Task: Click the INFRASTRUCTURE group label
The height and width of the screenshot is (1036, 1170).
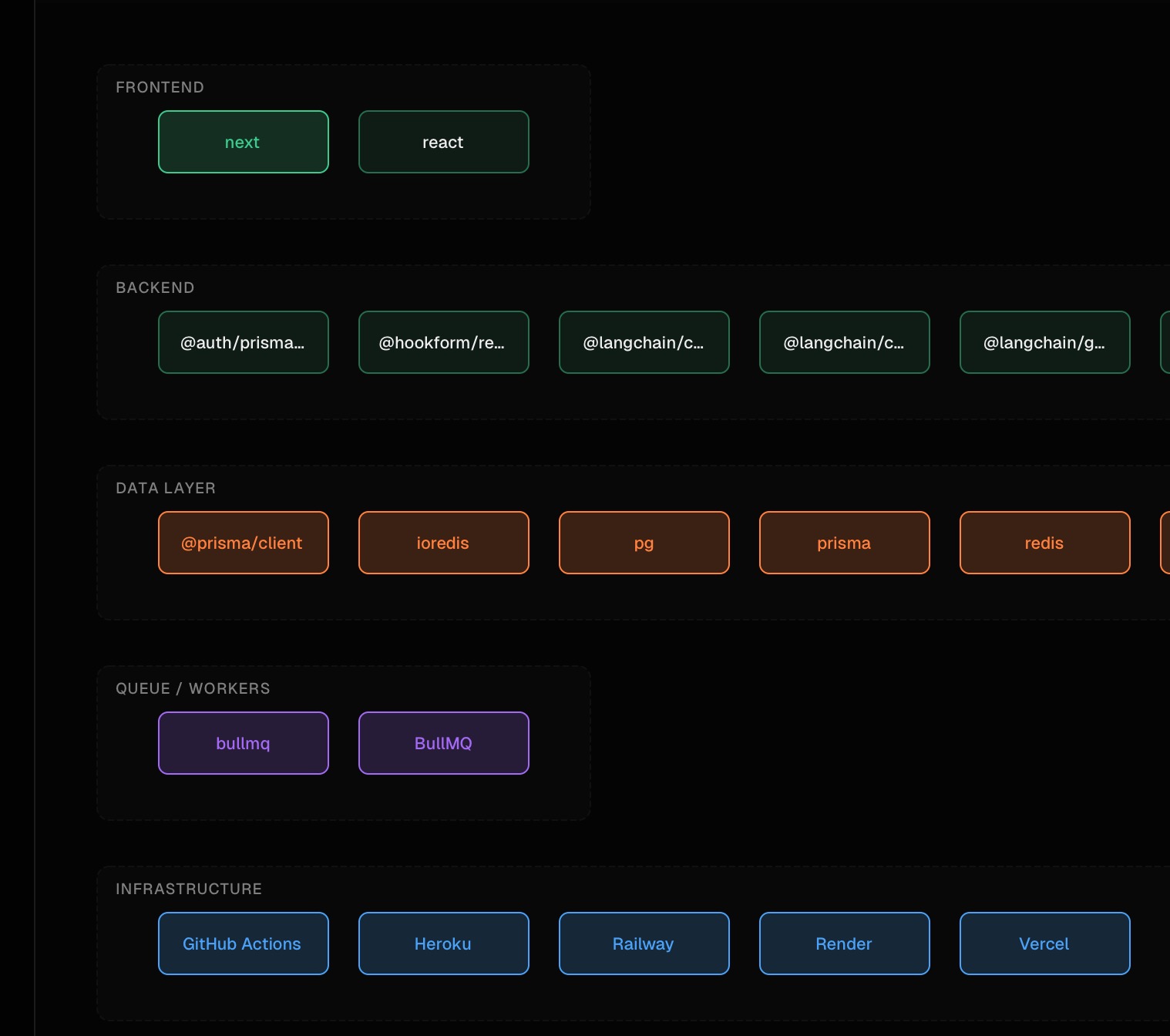Action: [x=189, y=889]
